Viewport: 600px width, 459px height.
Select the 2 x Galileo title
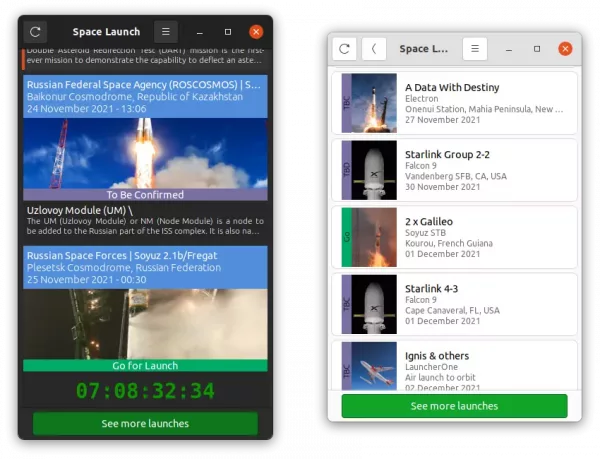(x=429, y=221)
